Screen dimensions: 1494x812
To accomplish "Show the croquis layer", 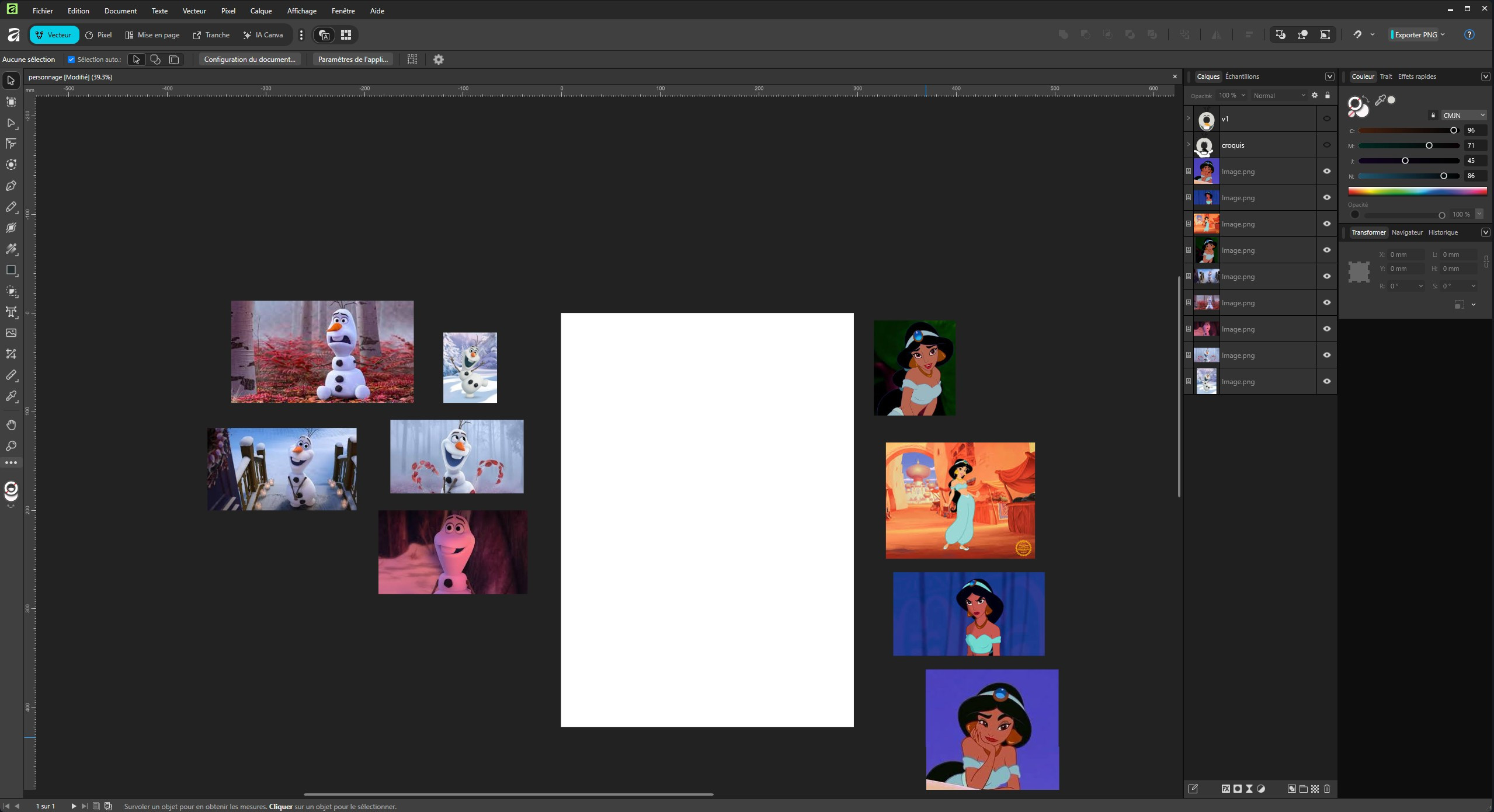I will point(1326,145).
